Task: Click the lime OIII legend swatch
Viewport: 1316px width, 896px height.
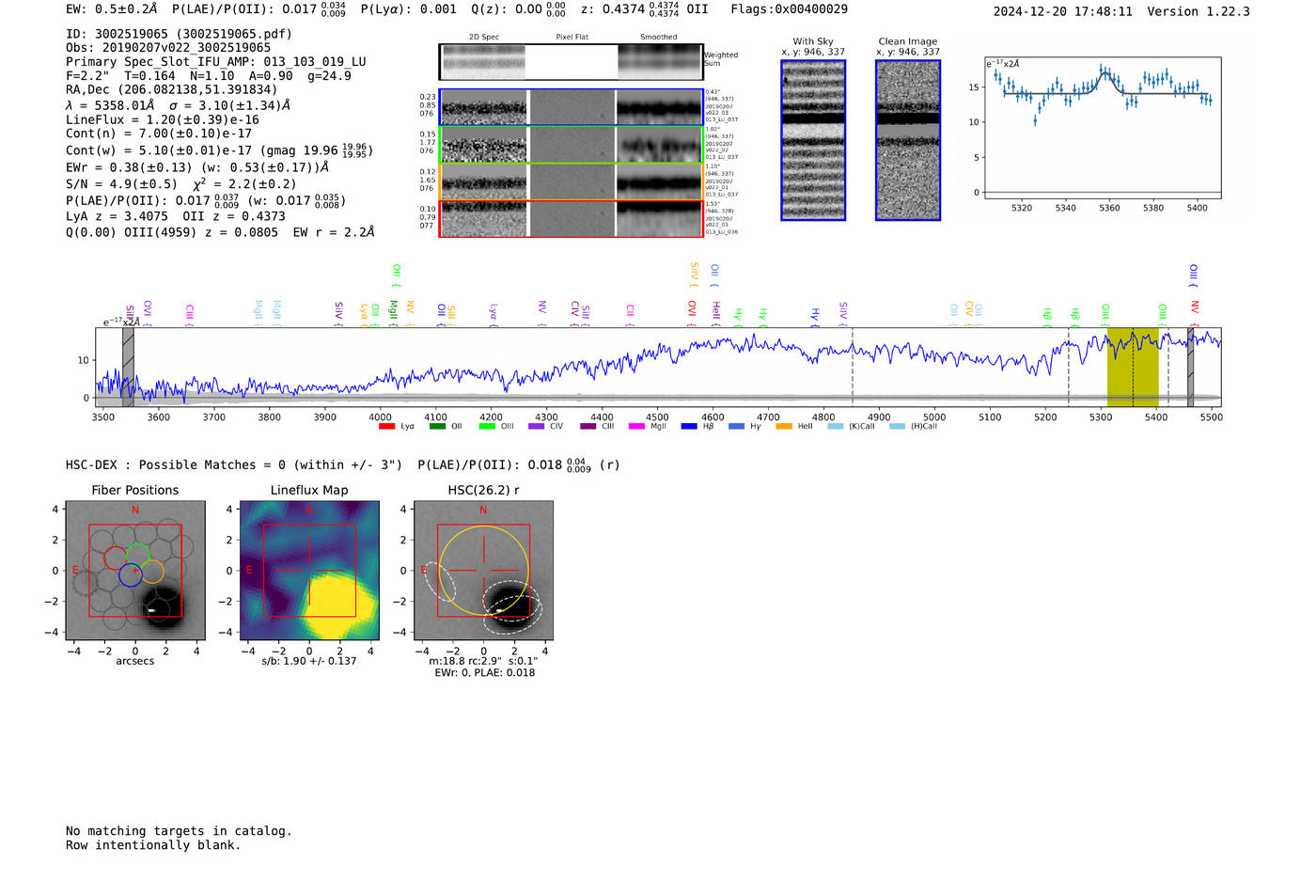Action: [x=487, y=427]
